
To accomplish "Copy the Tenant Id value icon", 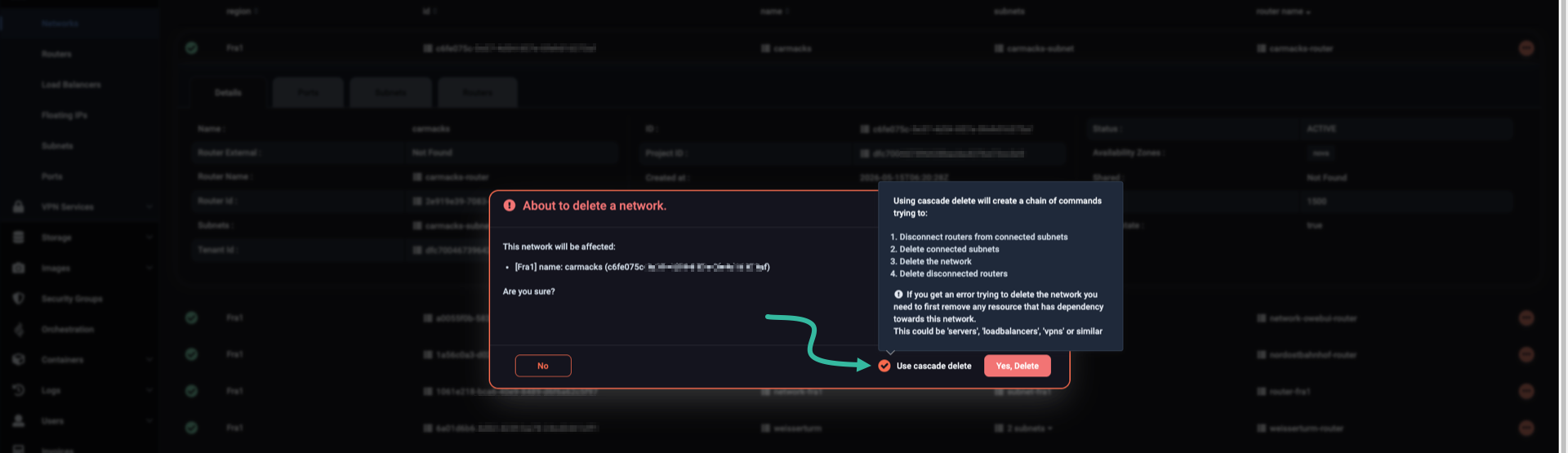I will click(418, 250).
